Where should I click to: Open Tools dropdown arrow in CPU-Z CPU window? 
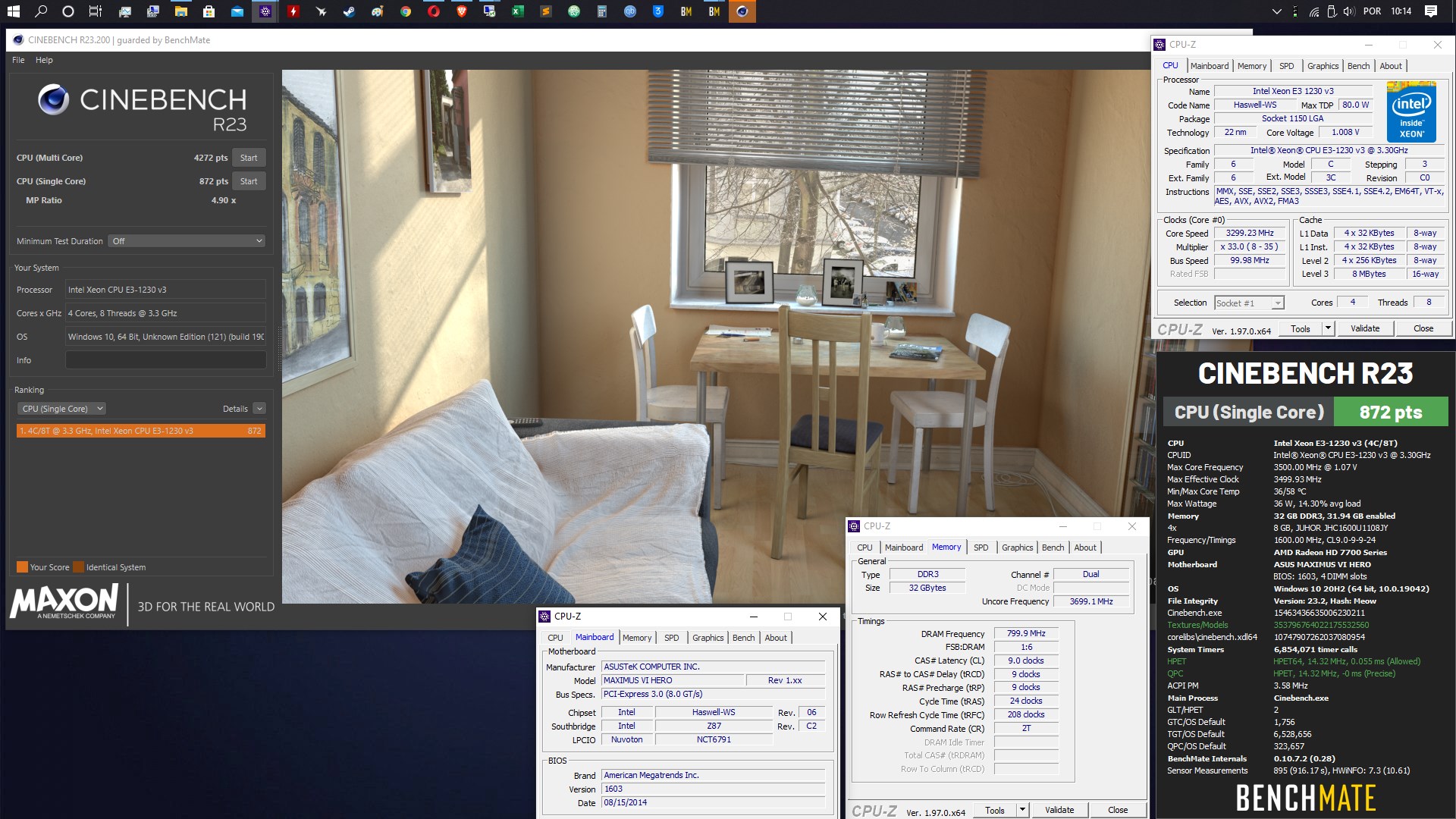(1328, 328)
